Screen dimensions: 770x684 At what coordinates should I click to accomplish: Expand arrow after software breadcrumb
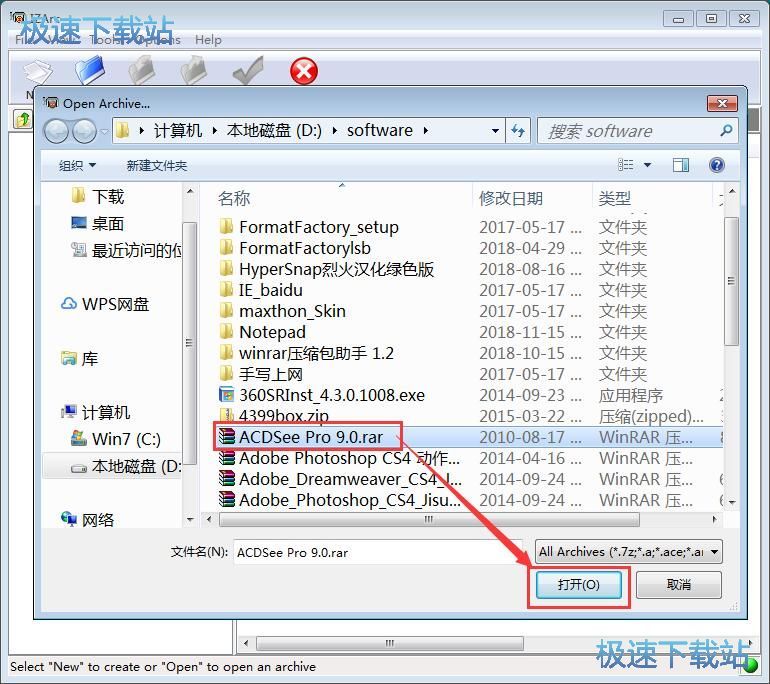(425, 131)
